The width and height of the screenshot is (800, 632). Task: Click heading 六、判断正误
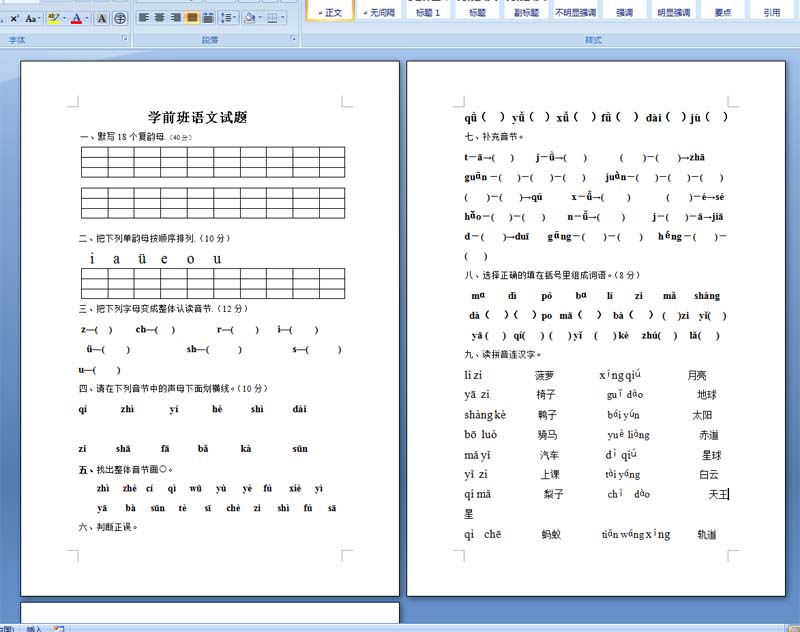point(108,527)
